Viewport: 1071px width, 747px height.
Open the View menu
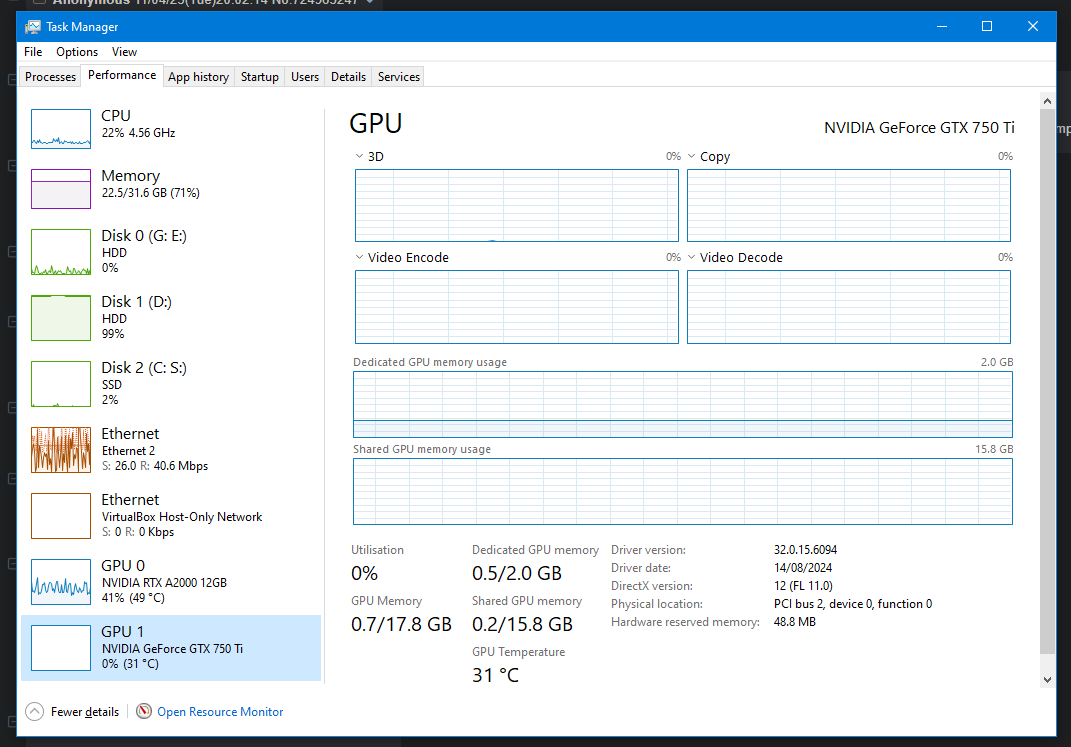click(124, 52)
